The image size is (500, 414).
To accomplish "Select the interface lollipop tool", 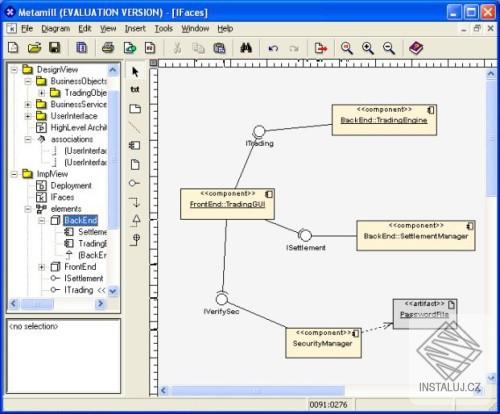I will point(134,183).
